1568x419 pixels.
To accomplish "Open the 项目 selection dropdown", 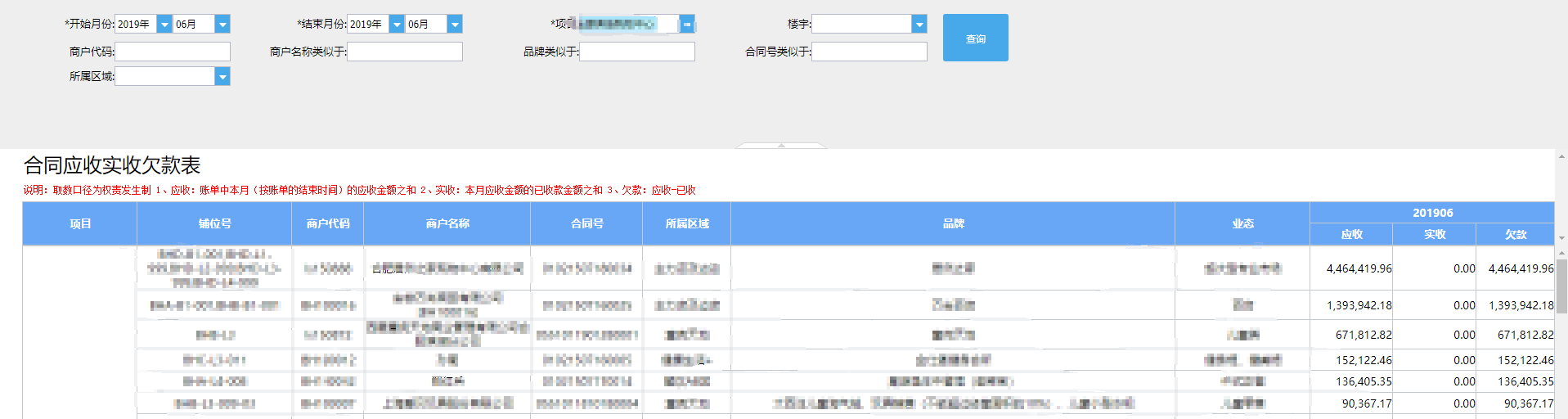I will 687,25.
